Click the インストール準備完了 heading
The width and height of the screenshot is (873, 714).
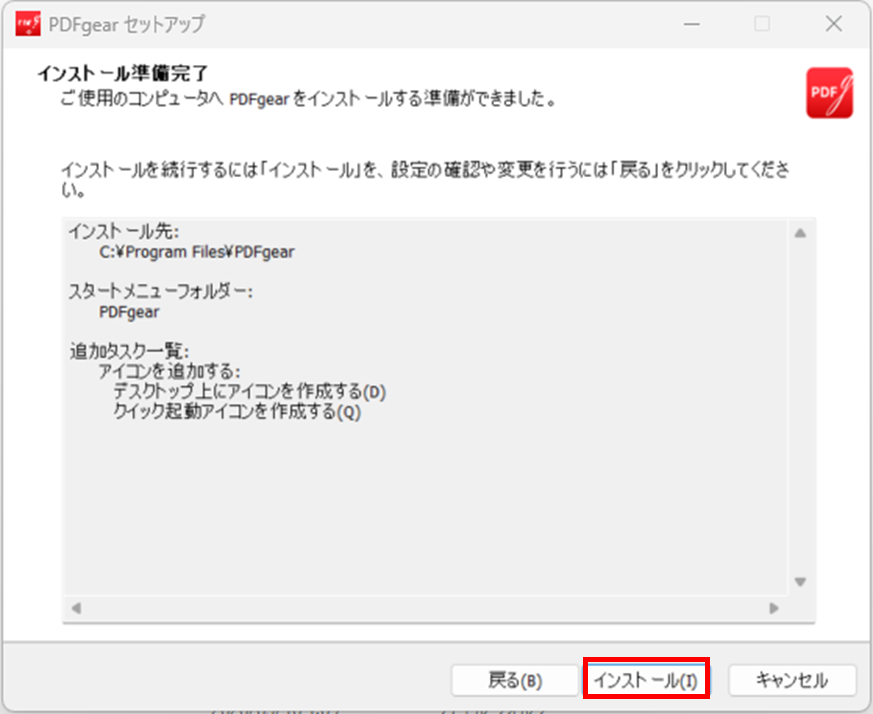pyautogui.click(x=122, y=73)
